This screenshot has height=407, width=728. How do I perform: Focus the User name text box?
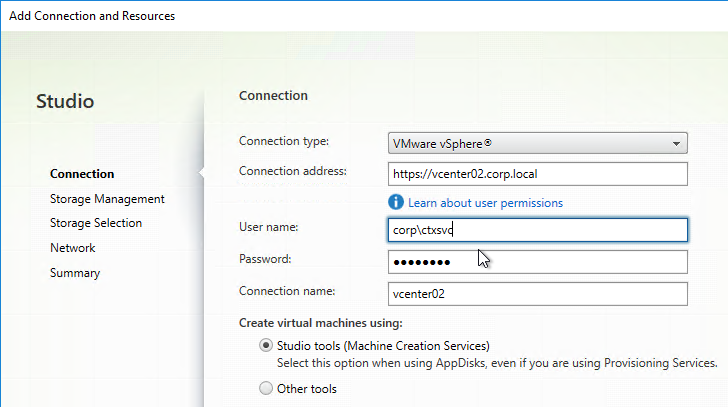coord(538,230)
